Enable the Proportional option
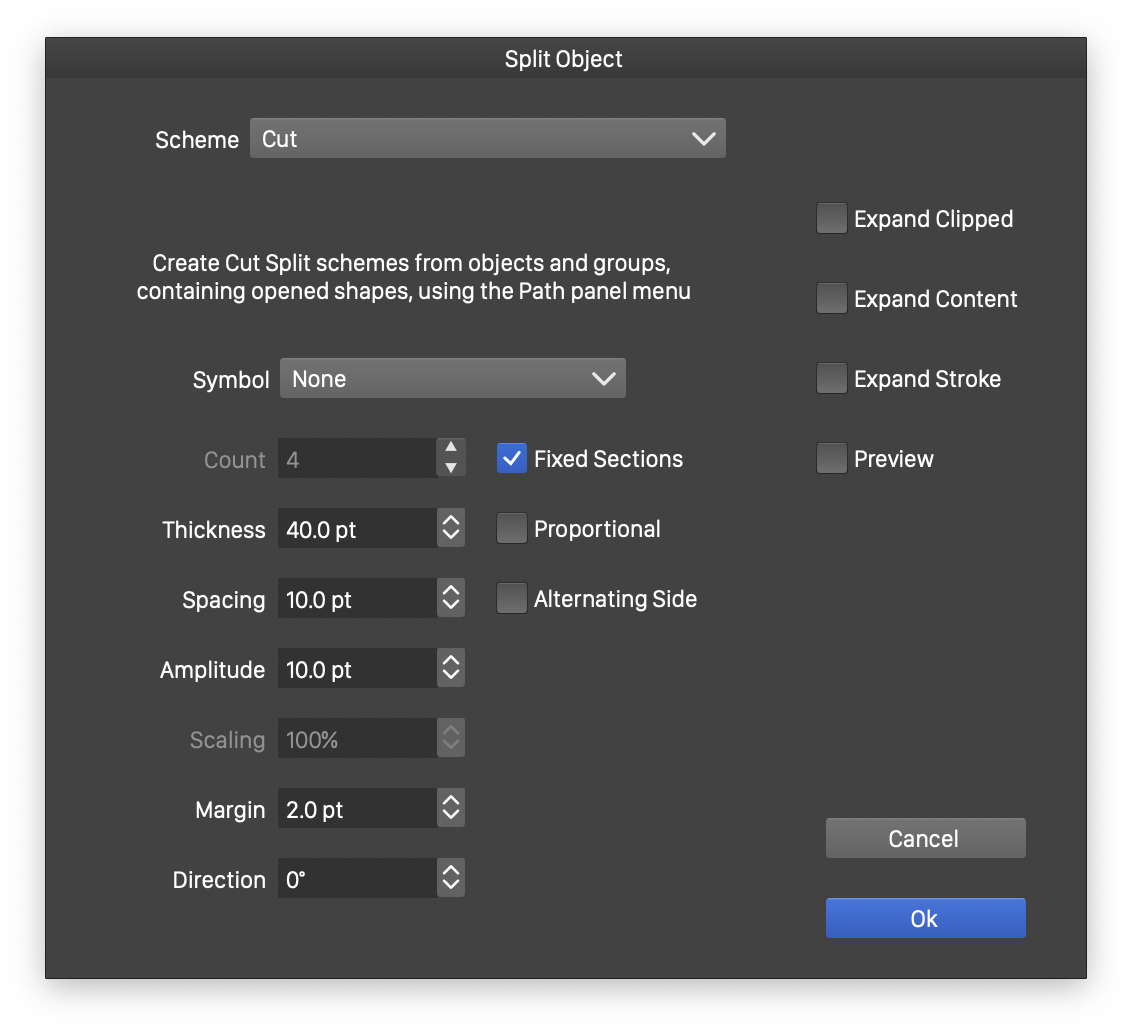 click(511, 529)
